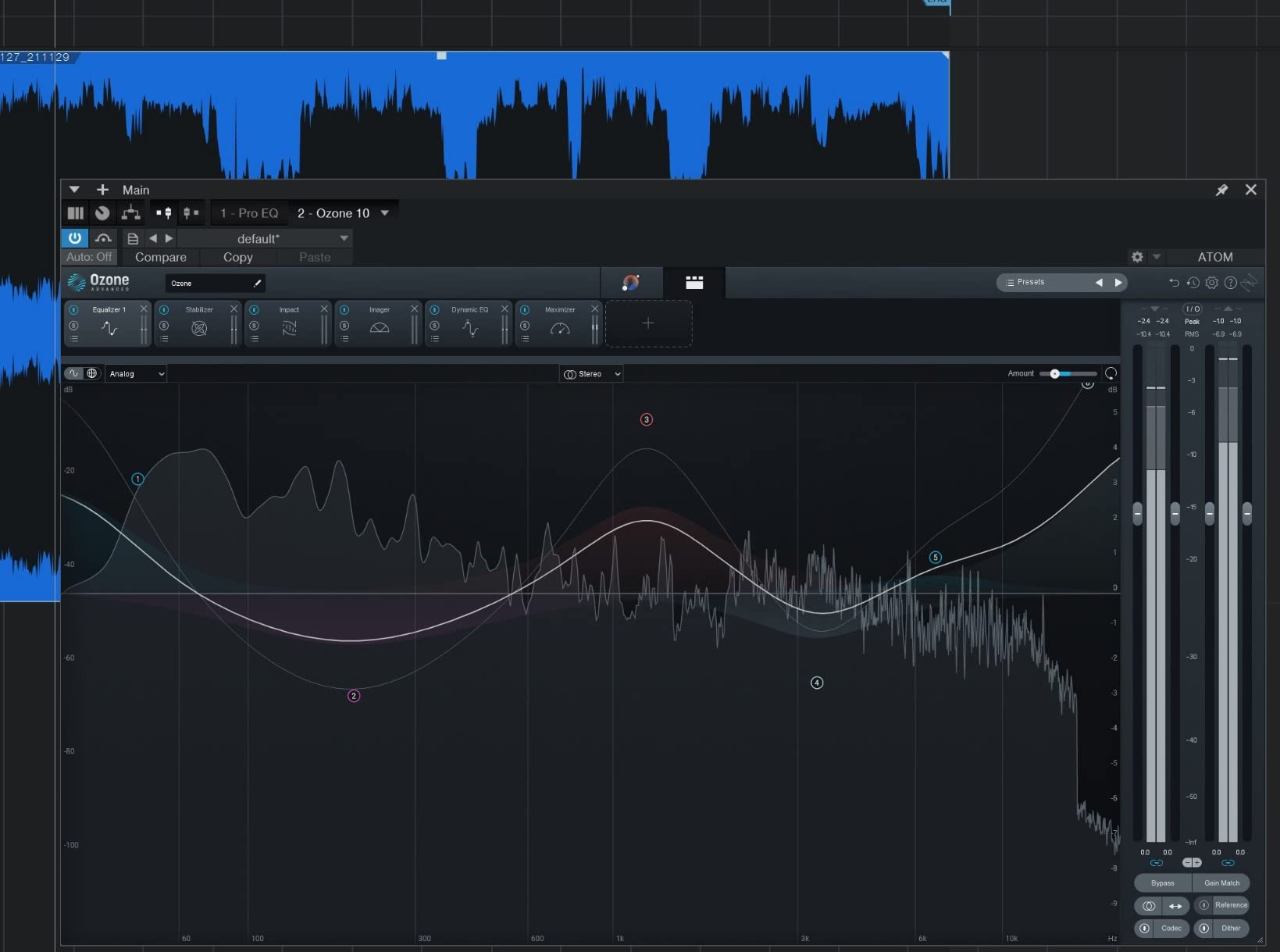The width and height of the screenshot is (1280, 952).
Task: Open the Ozone Master Assistant icon
Action: (x=631, y=283)
